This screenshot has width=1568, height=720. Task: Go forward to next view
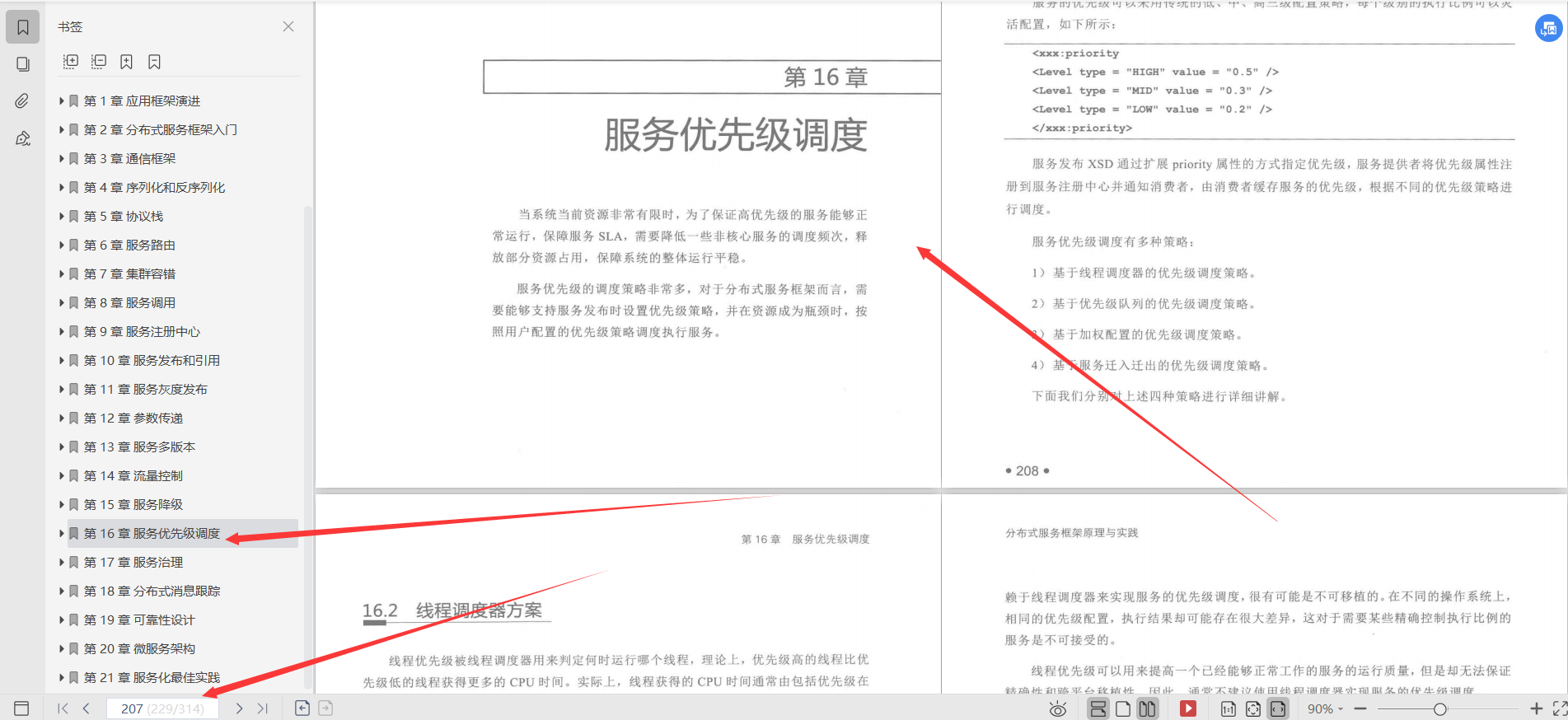(325, 708)
